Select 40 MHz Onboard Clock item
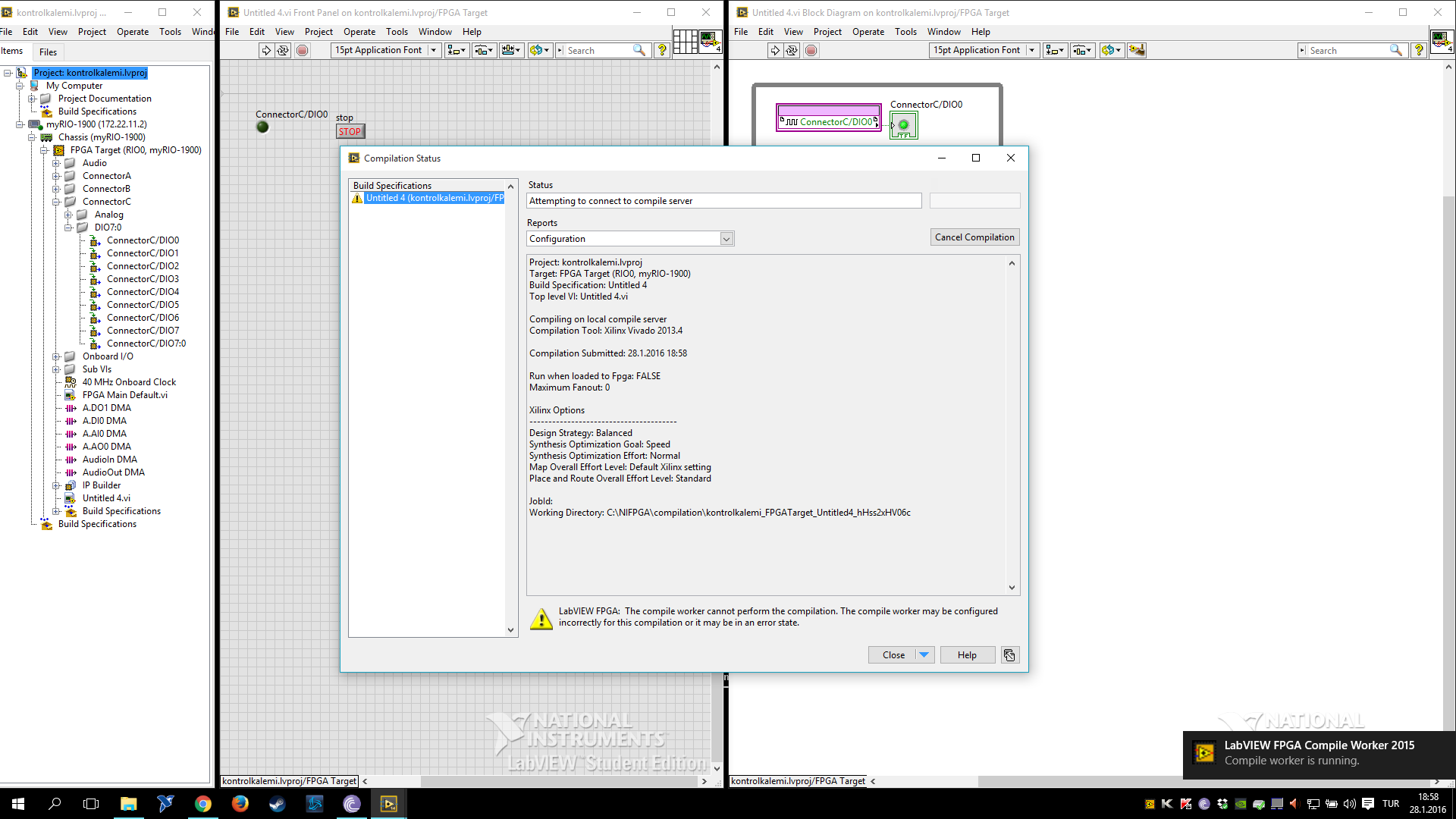Screen dimensions: 1456x819 [x=129, y=382]
